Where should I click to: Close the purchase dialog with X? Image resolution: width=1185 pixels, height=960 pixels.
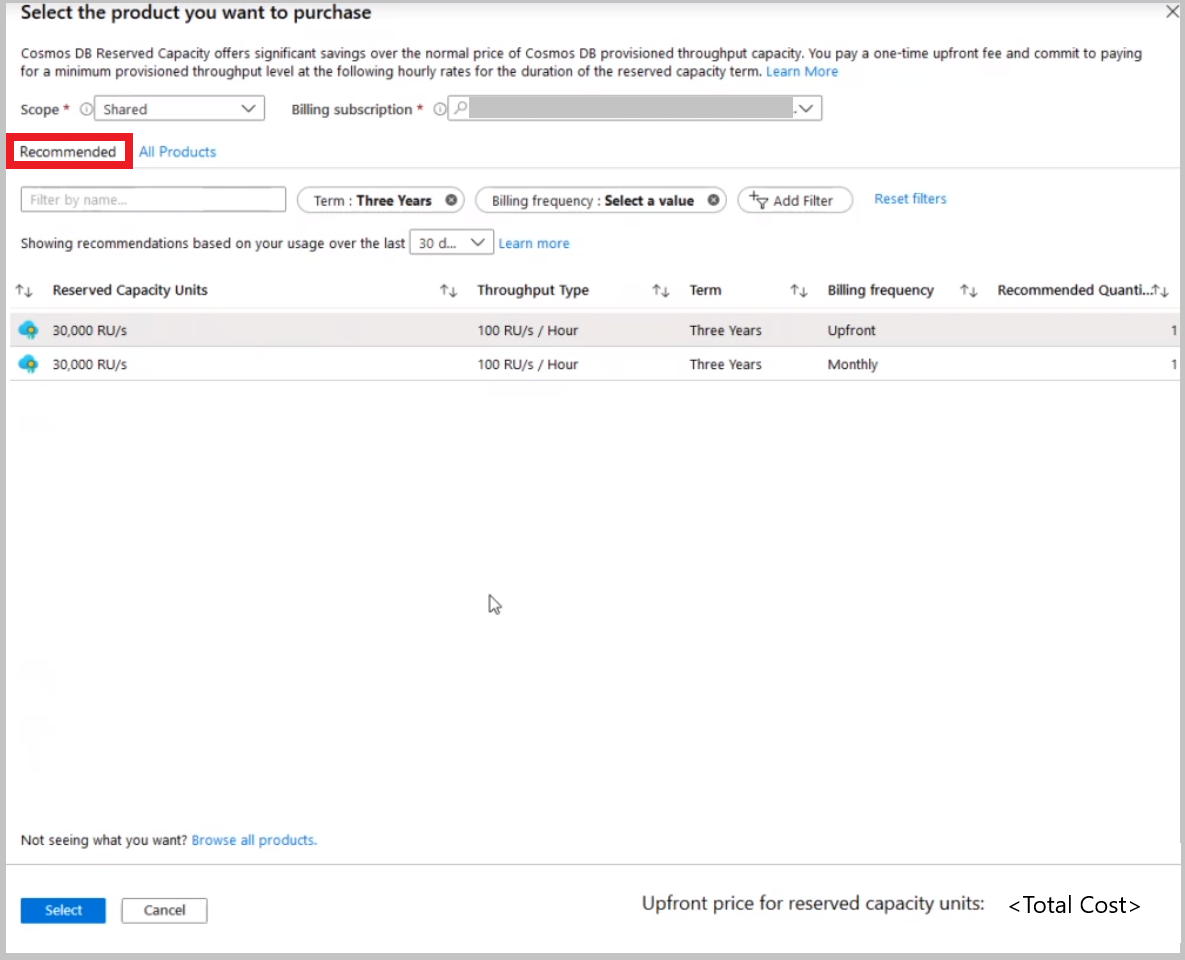1172,12
